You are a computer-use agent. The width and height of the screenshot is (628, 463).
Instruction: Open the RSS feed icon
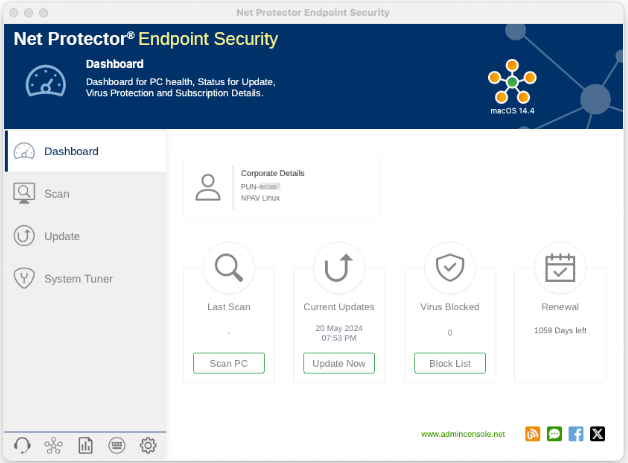click(x=532, y=434)
